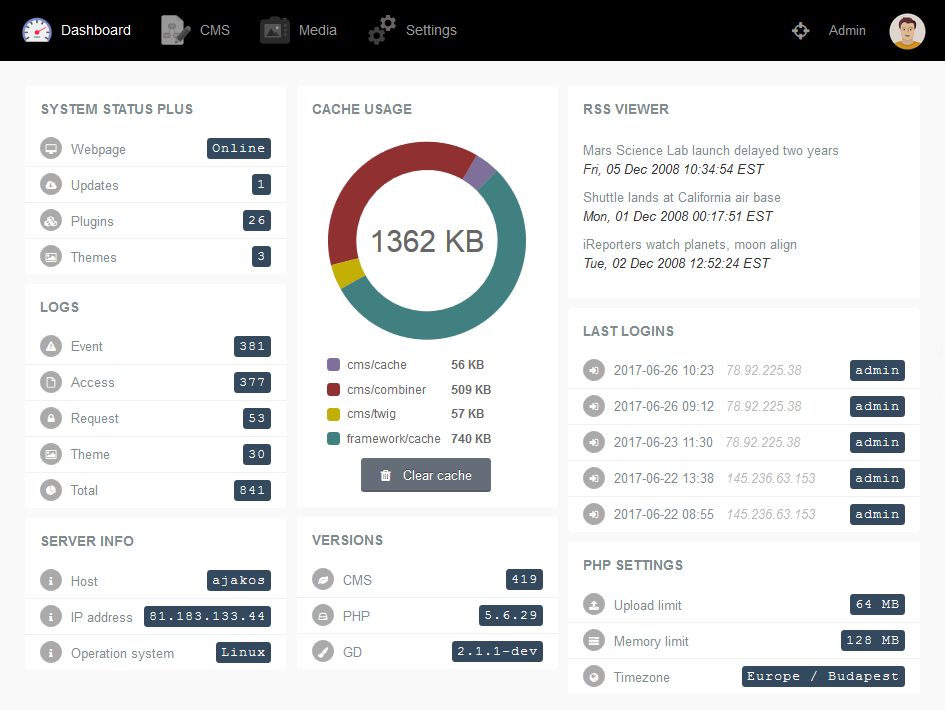945x710 pixels.
Task: Click admin badge for 2017-06-23 11:30 login
Action: 878,442
